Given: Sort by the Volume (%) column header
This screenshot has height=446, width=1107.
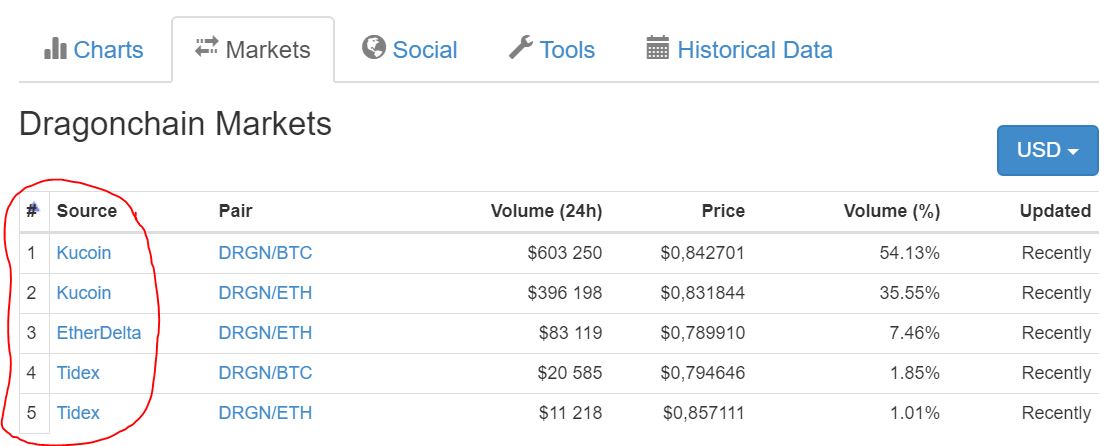Looking at the screenshot, I should click(x=892, y=211).
